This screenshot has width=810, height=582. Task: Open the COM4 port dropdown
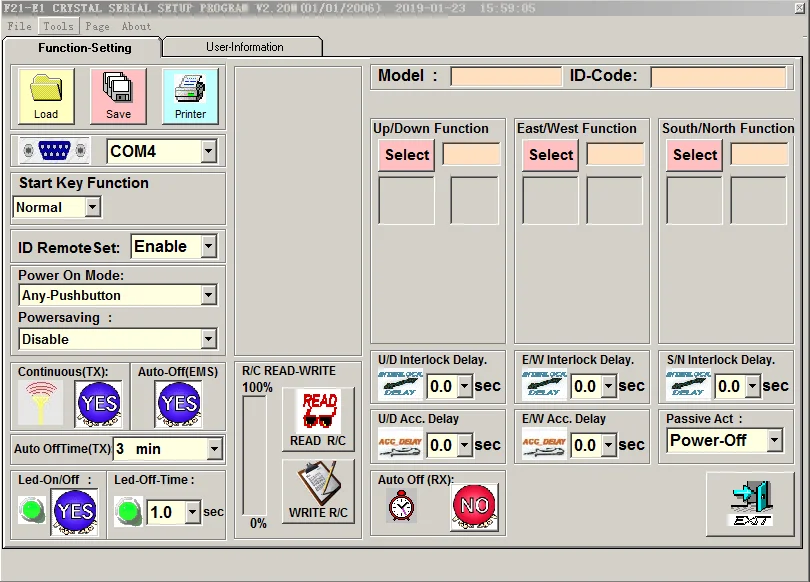[x=208, y=151]
